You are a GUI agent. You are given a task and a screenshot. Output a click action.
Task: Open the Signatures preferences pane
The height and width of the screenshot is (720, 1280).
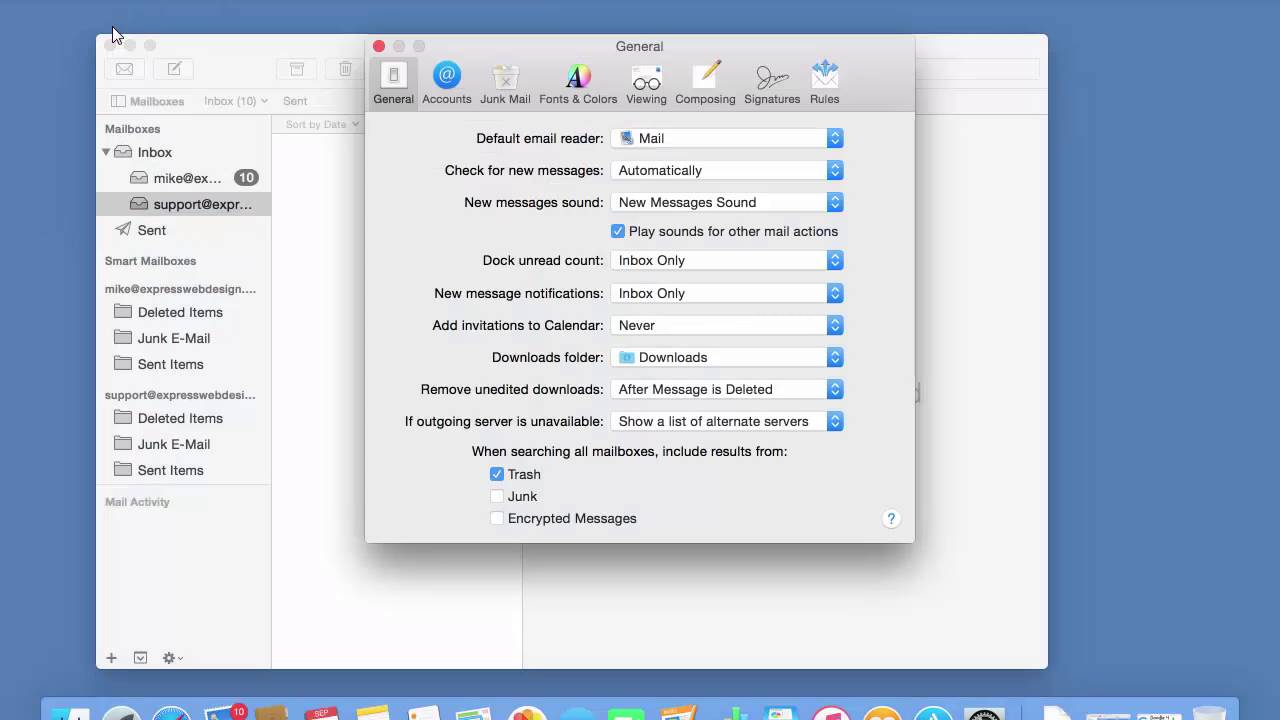click(x=771, y=84)
